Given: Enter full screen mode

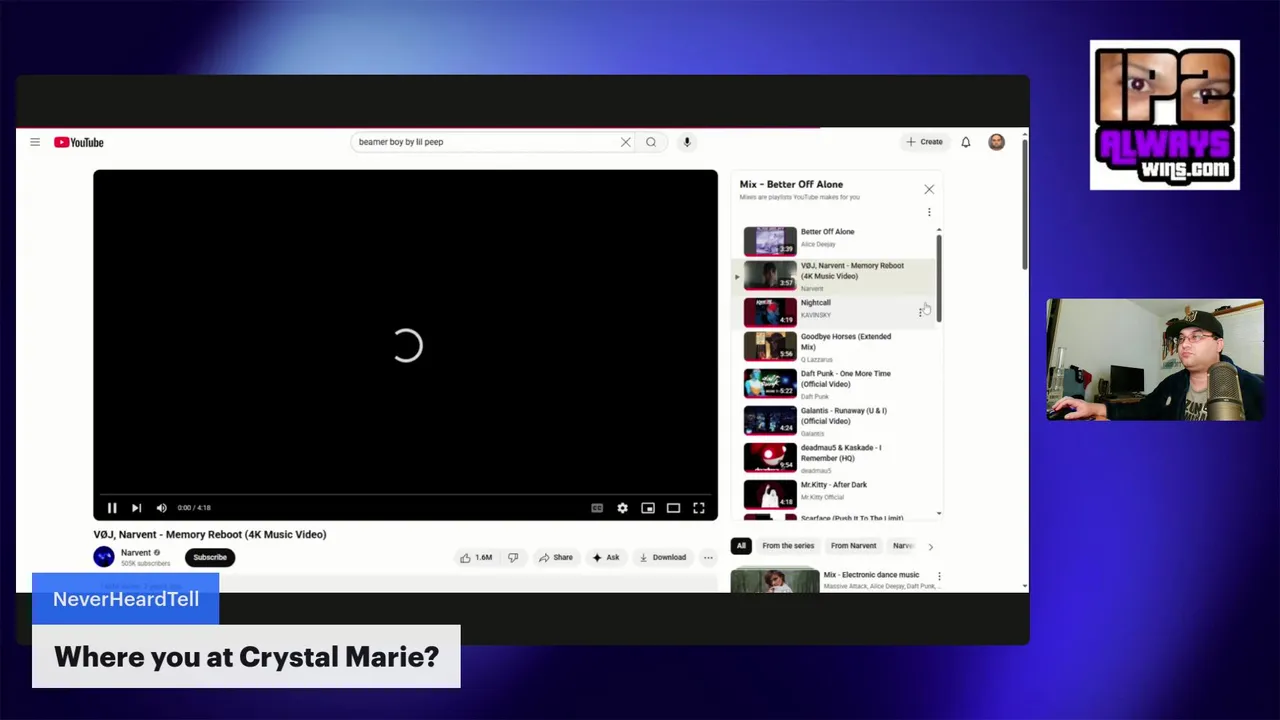Looking at the screenshot, I should 699,508.
